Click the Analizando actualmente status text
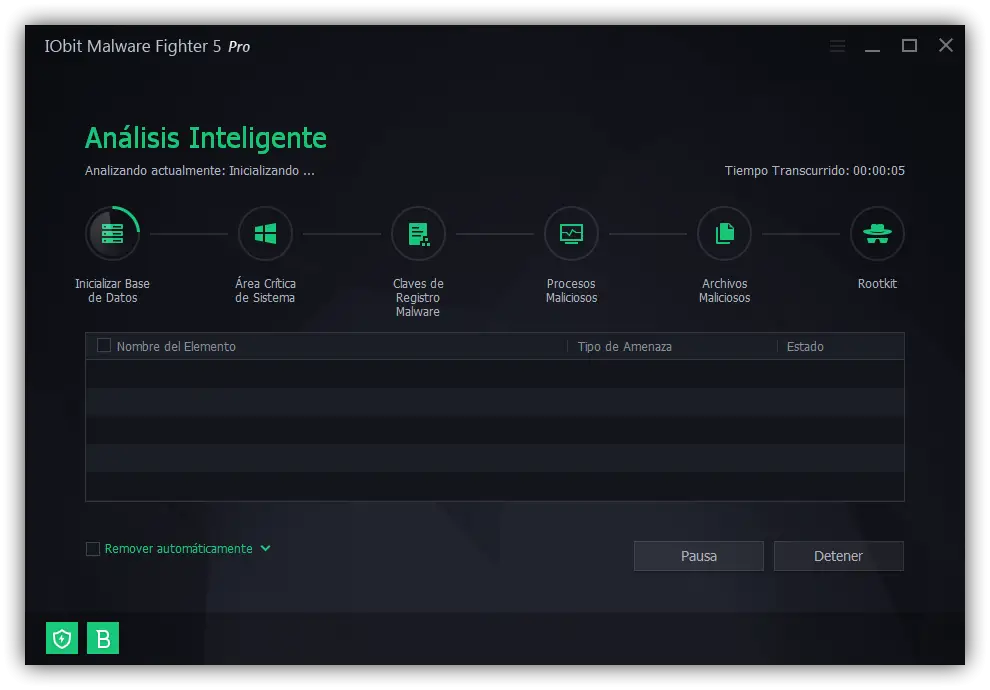 point(200,170)
